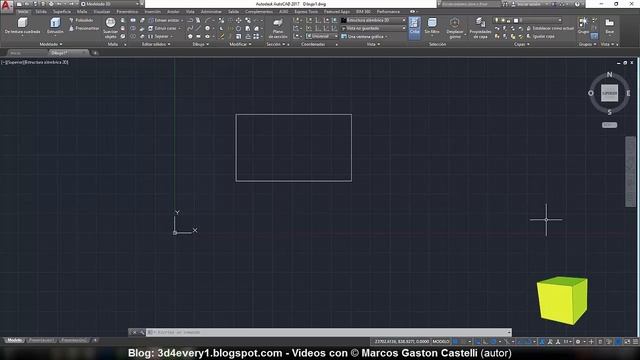Screen dimensions: 640x360
Task: Open the workspace dropdown Modelado 3D
Action: (109, 4)
